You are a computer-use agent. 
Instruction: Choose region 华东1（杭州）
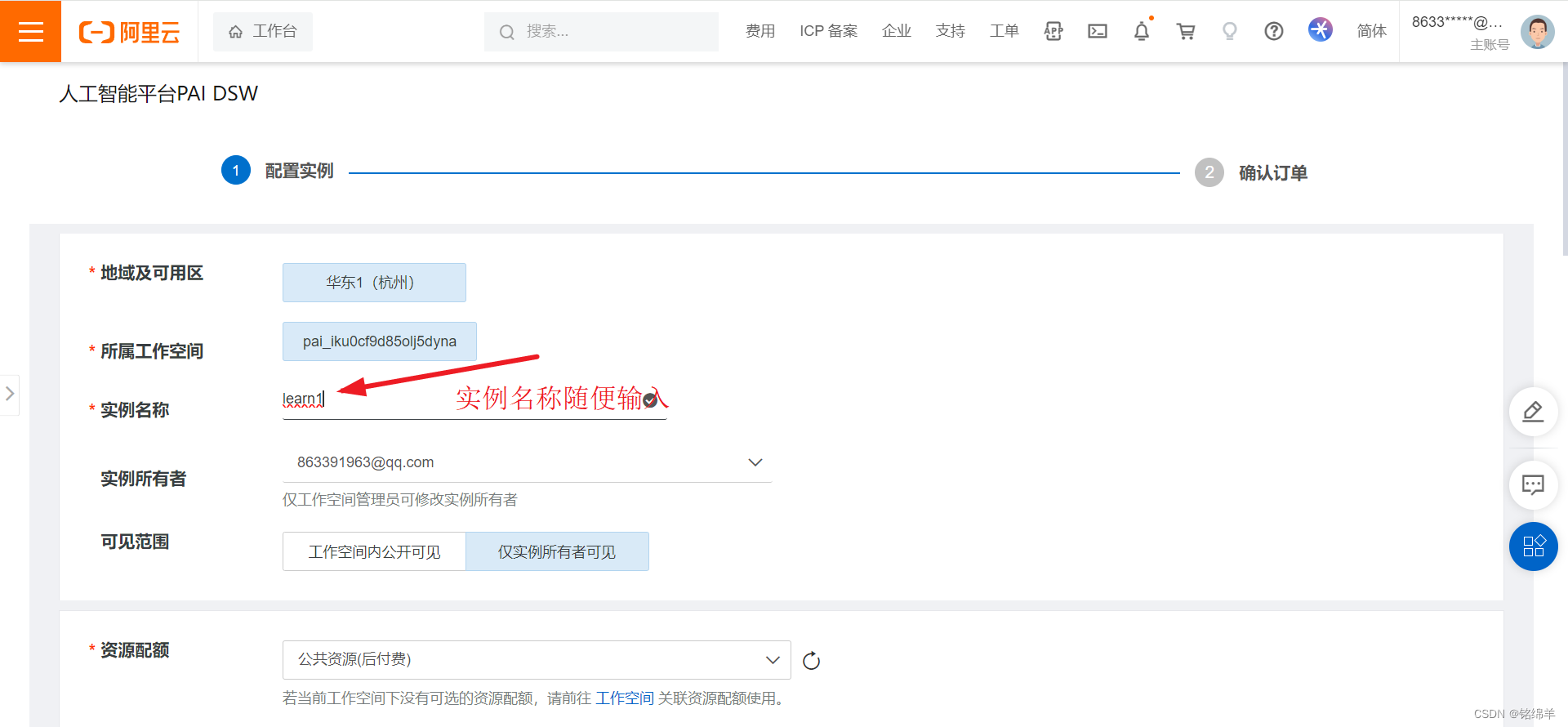coord(374,283)
